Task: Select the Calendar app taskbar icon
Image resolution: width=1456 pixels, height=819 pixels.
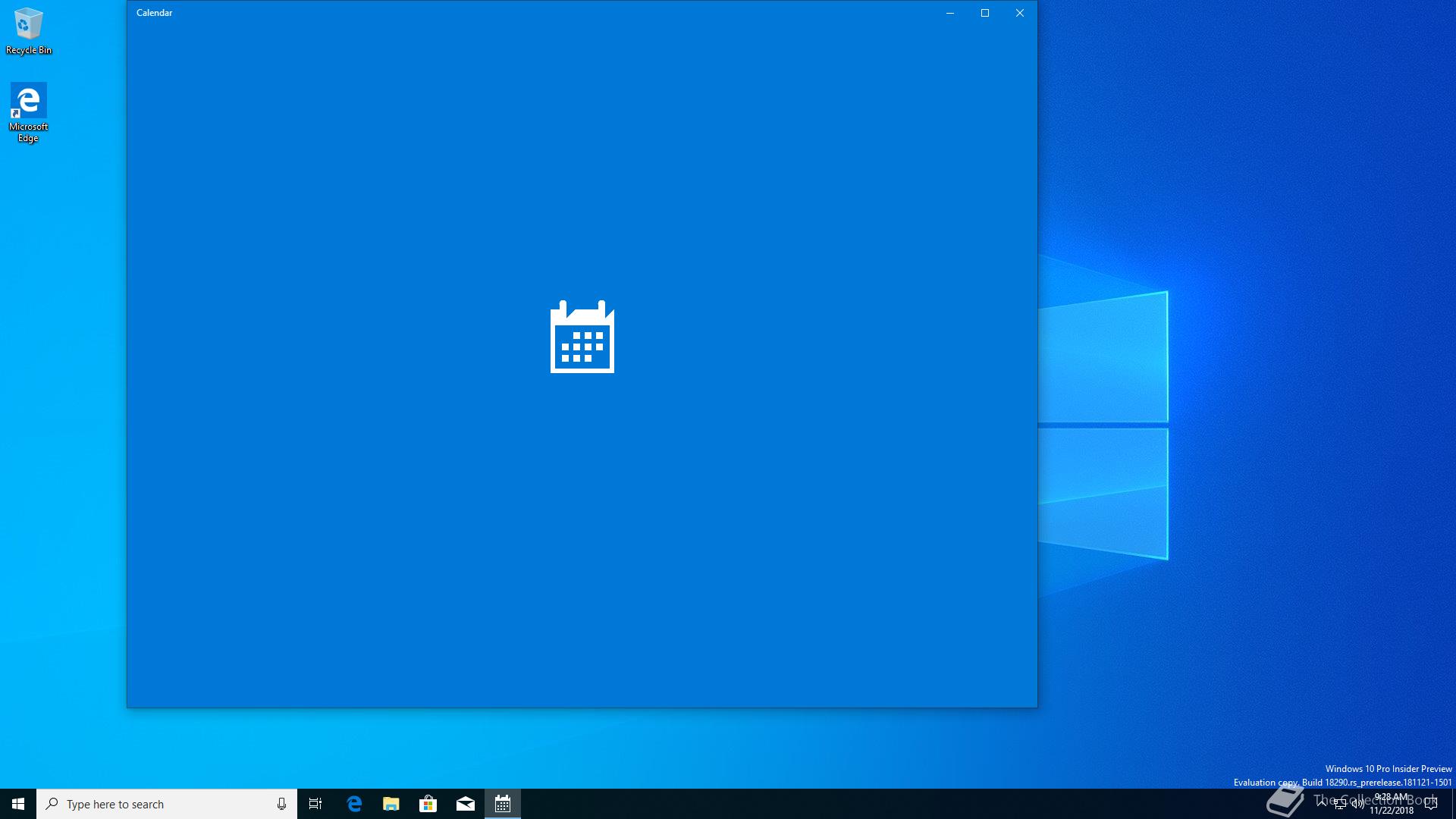Action: tap(503, 804)
